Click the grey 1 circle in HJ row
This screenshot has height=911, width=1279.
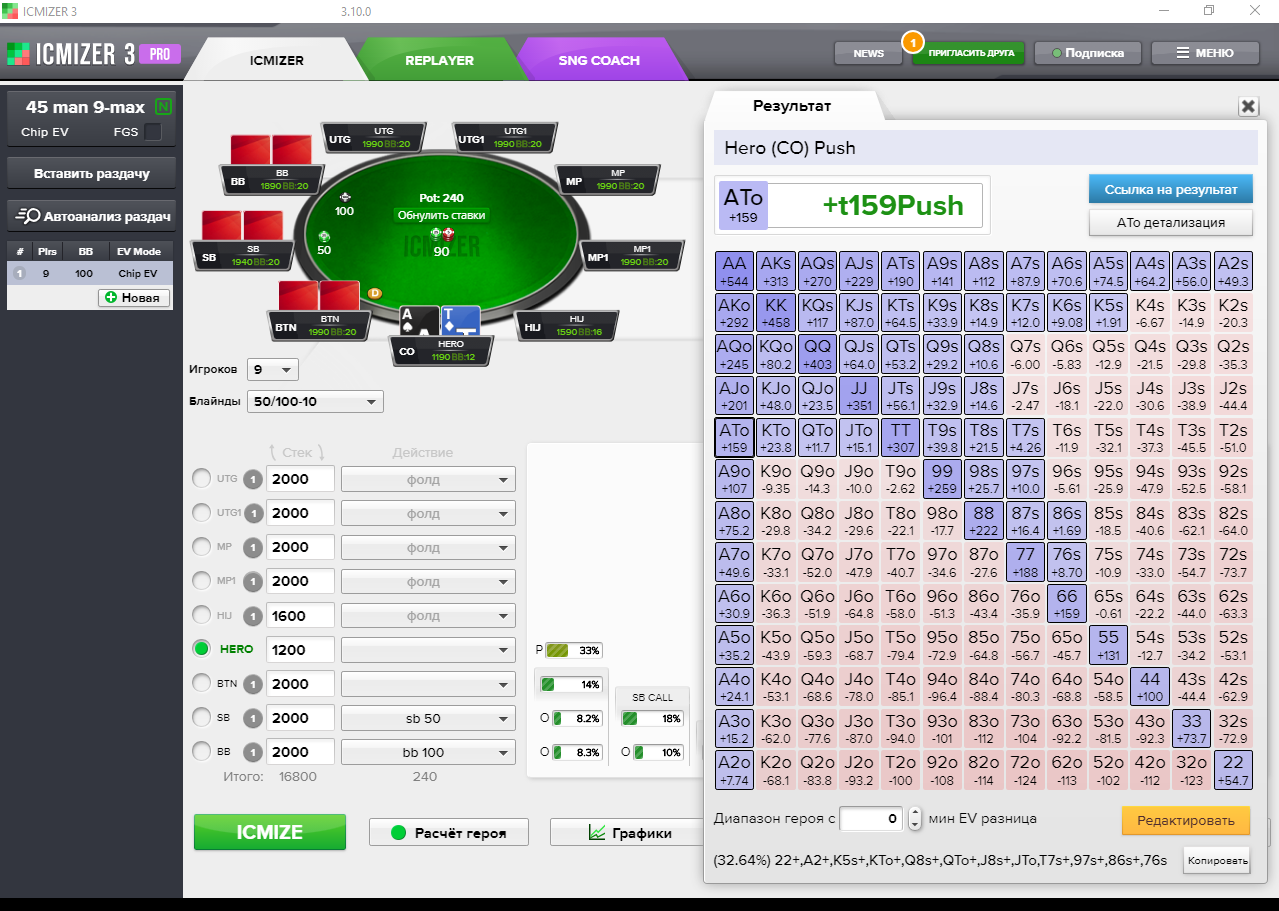pyautogui.click(x=254, y=616)
